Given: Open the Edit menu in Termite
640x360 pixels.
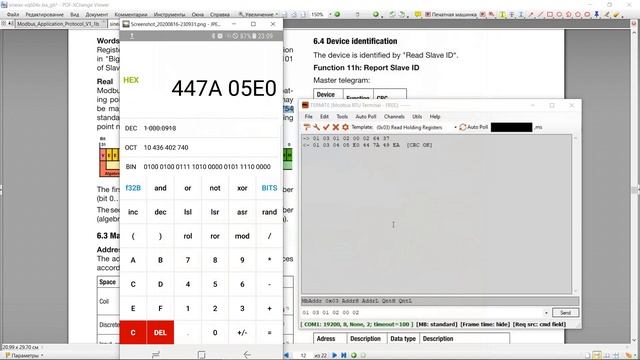Looking at the screenshot, I should click(x=324, y=117).
